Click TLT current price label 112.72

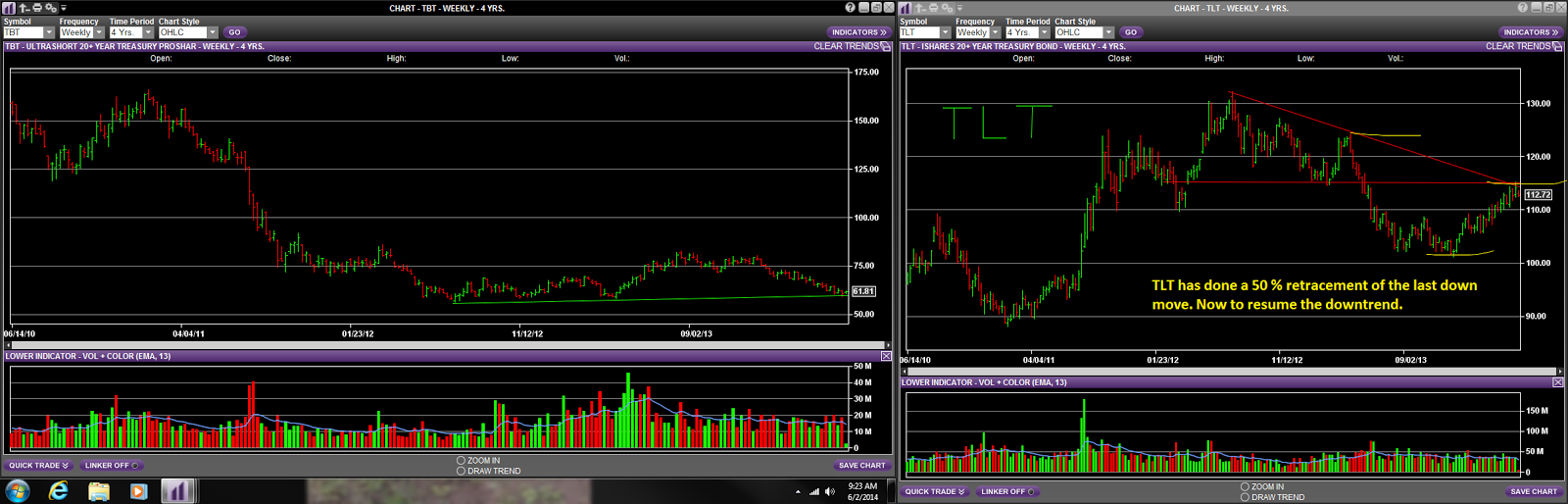pos(1538,194)
